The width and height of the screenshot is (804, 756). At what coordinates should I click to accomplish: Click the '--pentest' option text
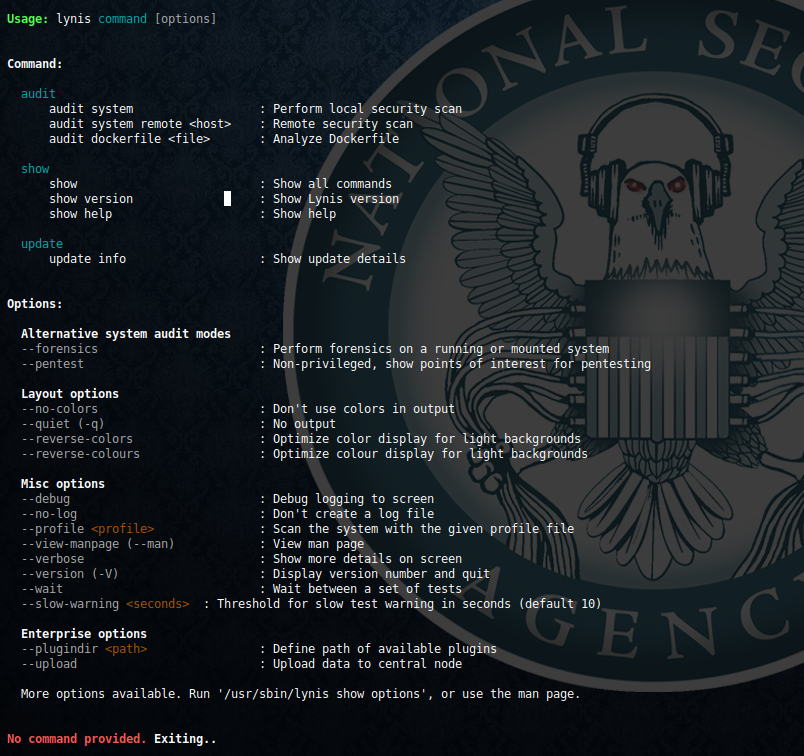52,364
